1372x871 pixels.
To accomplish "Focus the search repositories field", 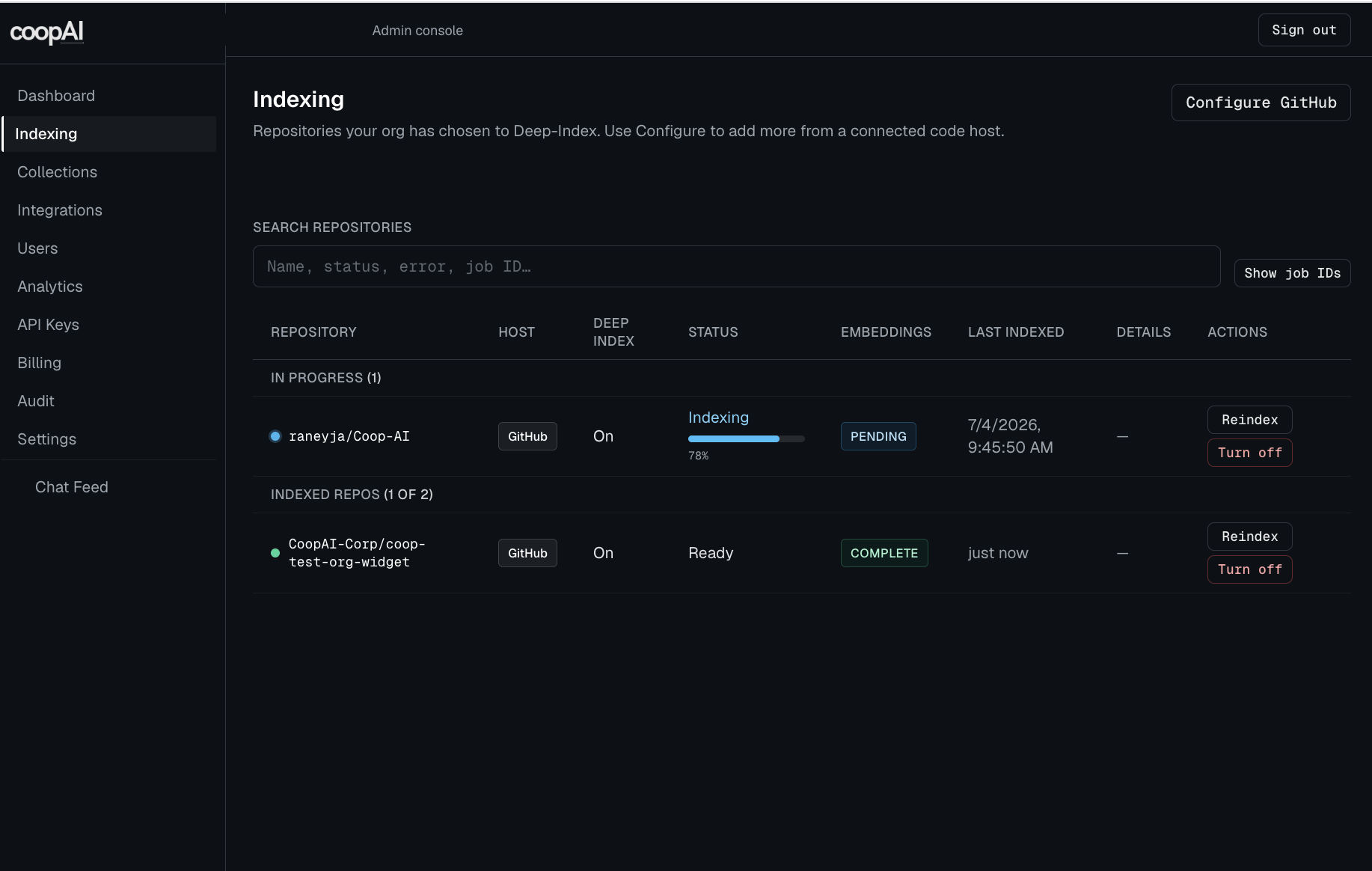I will point(736,266).
